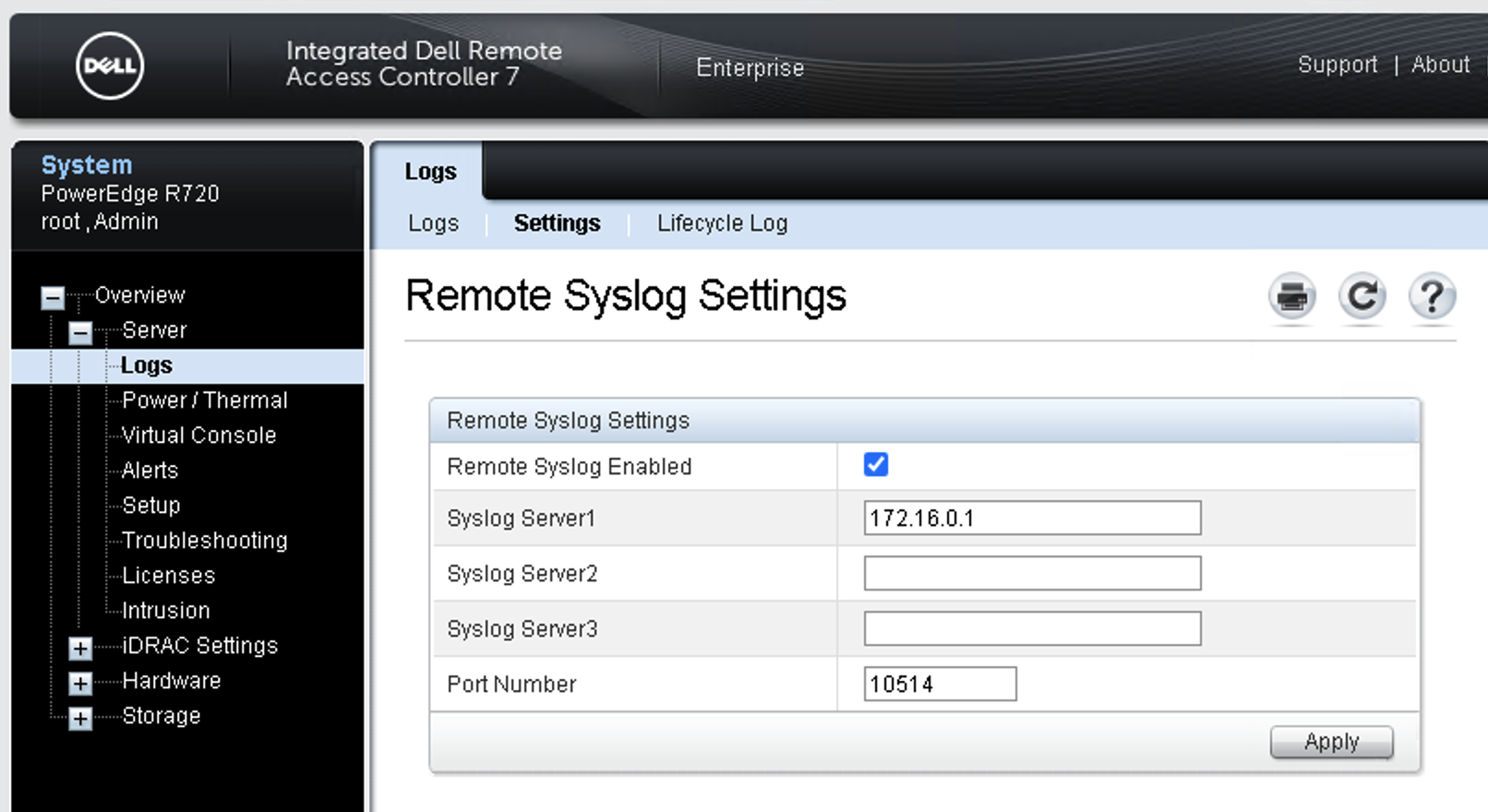The height and width of the screenshot is (812, 1488).
Task: Open help with the question mark icon
Action: 1432,297
